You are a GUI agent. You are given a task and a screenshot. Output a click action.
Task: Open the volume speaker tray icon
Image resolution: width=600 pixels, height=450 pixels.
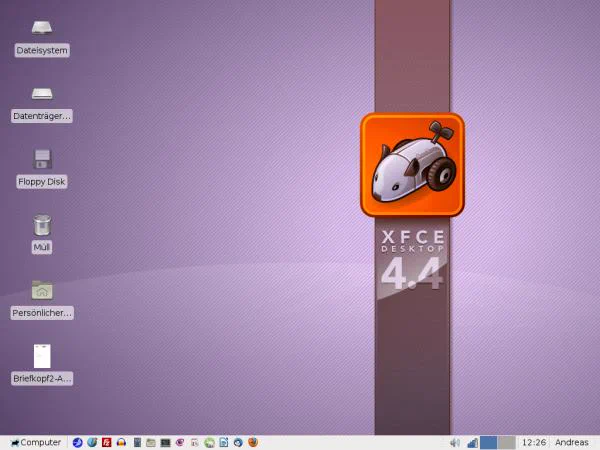pyautogui.click(x=455, y=443)
